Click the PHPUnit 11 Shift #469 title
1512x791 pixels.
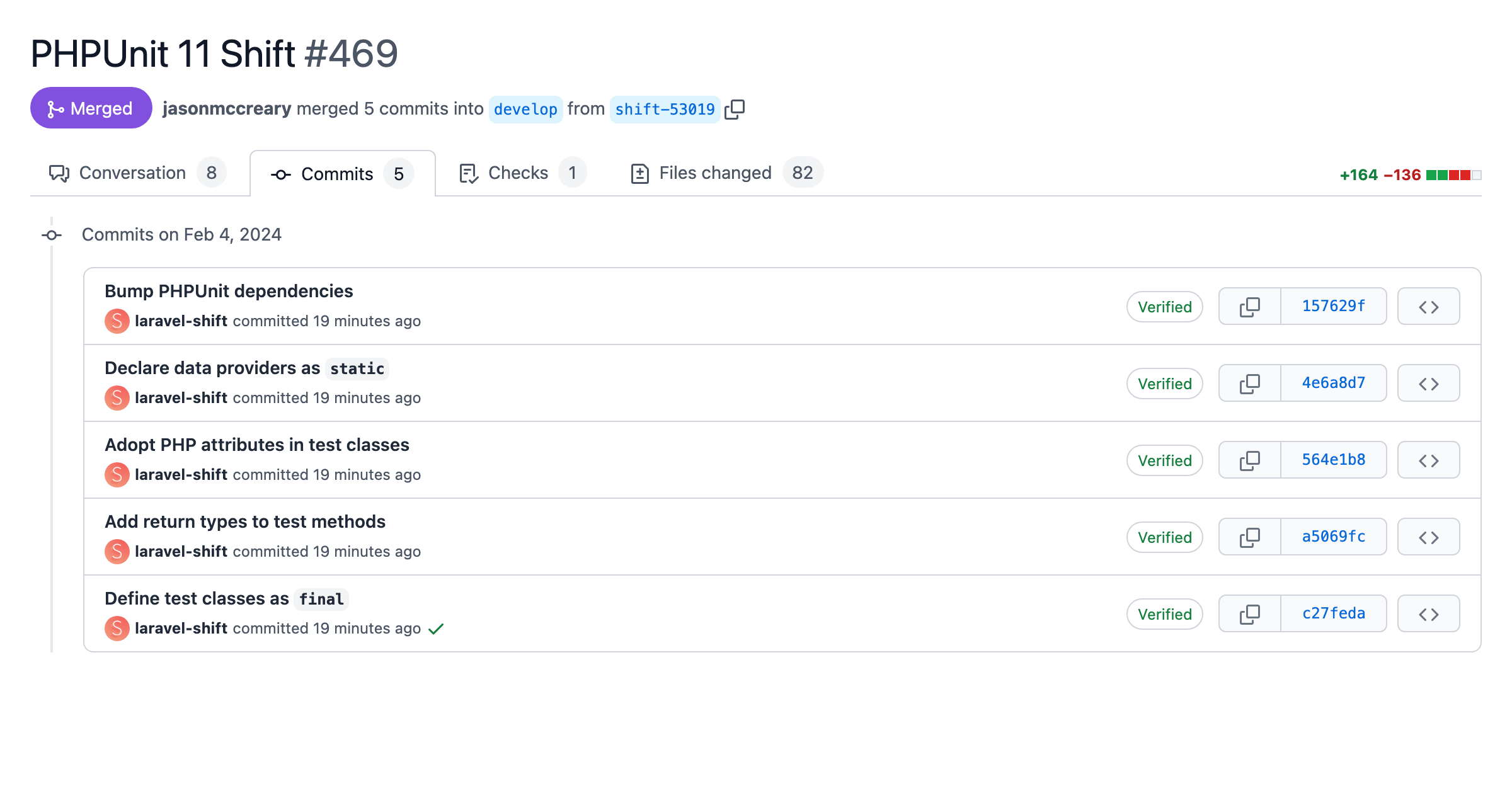coord(214,54)
